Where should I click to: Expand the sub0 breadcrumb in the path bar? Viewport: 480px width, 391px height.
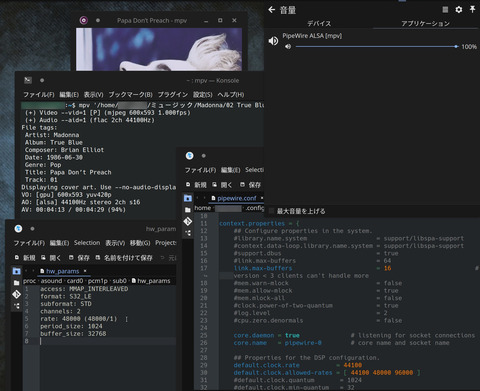(x=119, y=281)
